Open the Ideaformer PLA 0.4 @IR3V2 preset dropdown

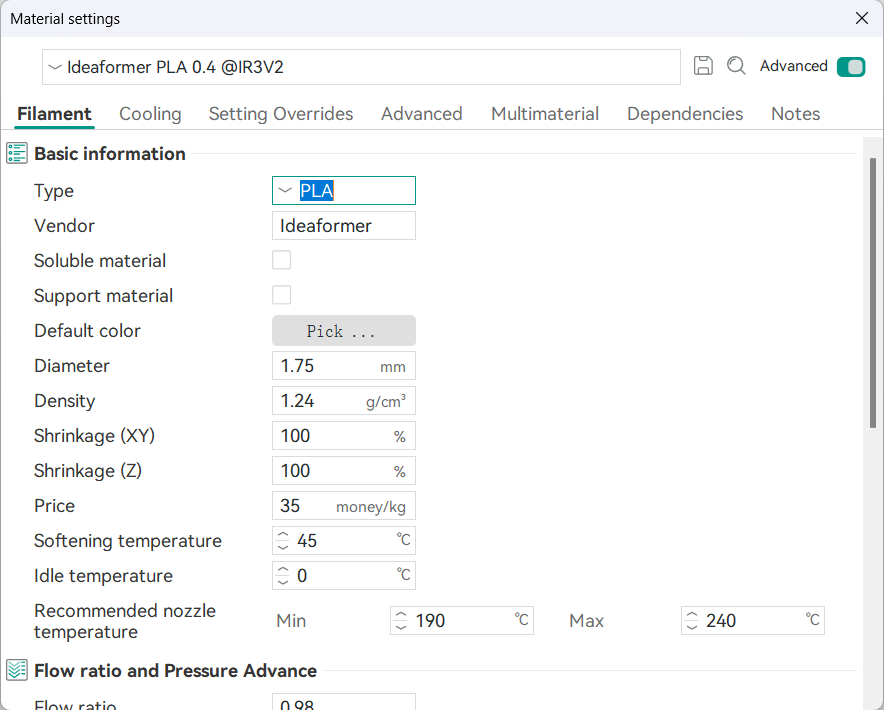(x=361, y=67)
